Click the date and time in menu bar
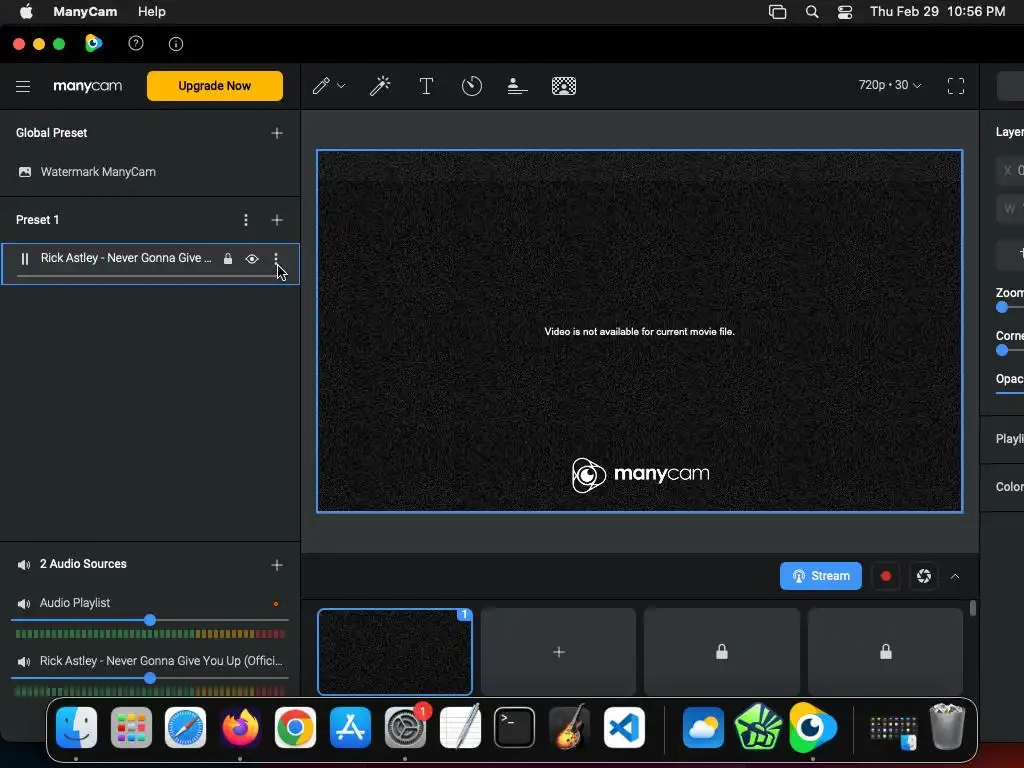Screen dimensions: 1024x768 click(x=937, y=12)
